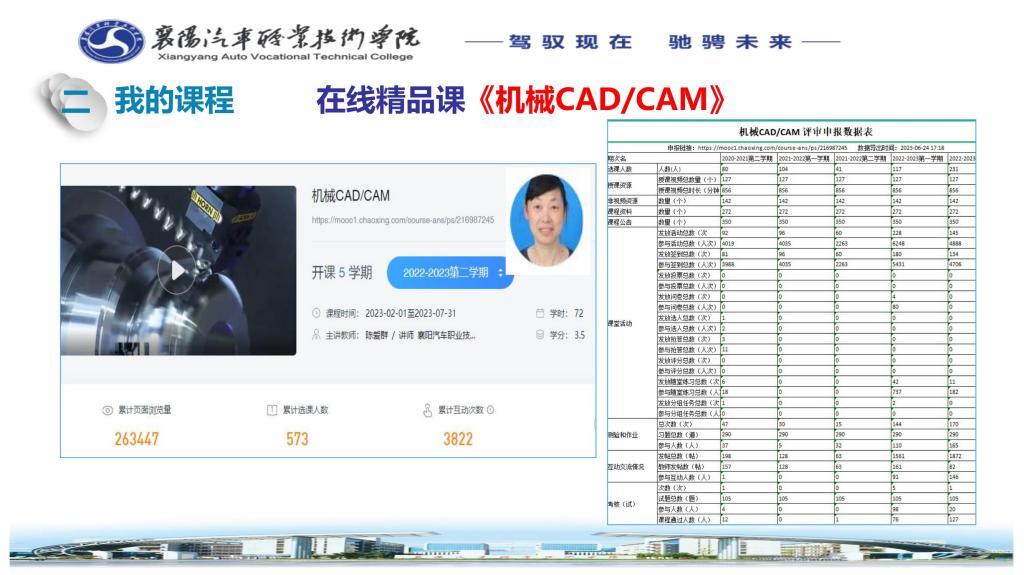Click the person icon next to 主讲教师
1024x575 pixels.
(317, 335)
